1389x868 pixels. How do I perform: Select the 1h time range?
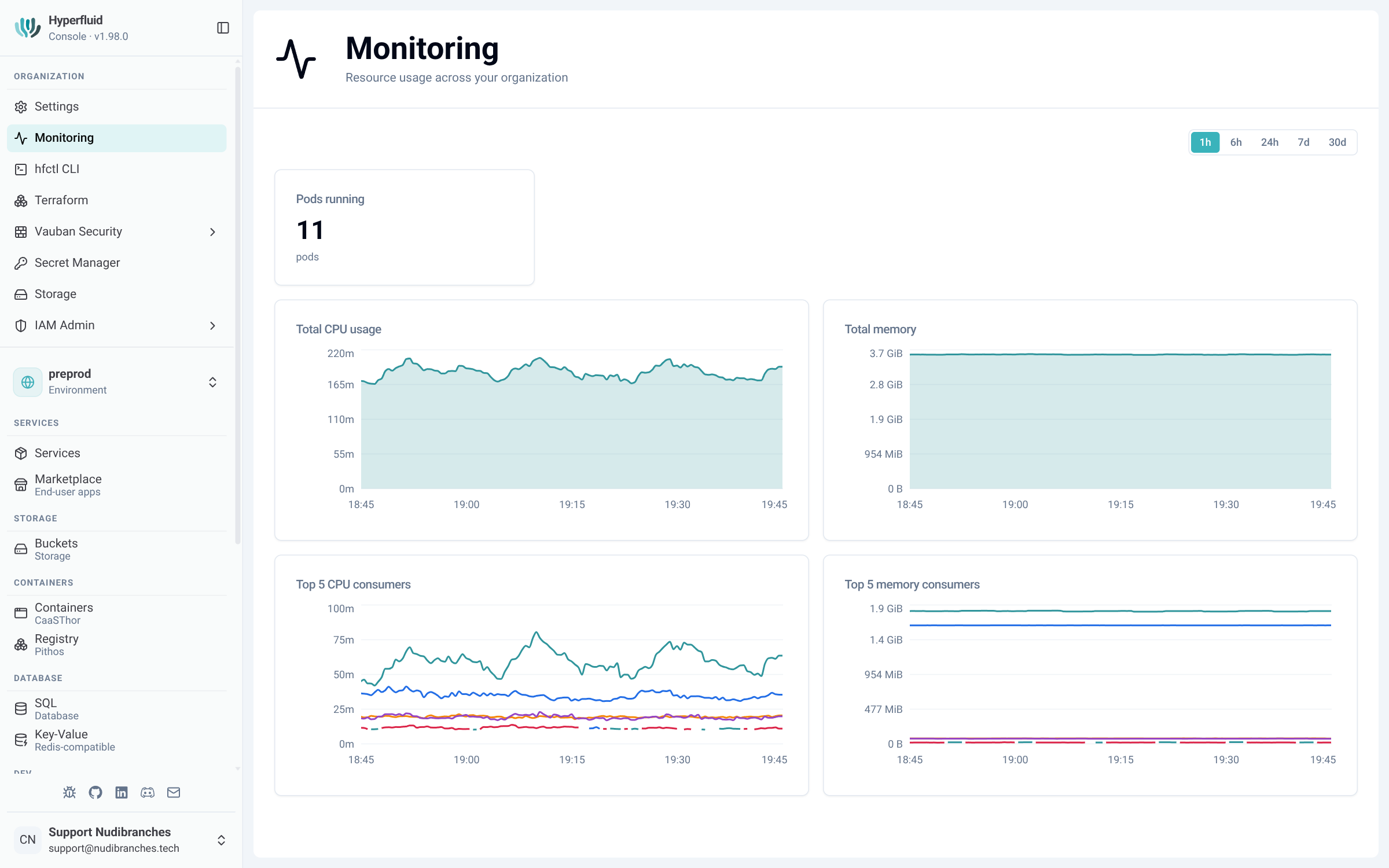coord(1205,142)
